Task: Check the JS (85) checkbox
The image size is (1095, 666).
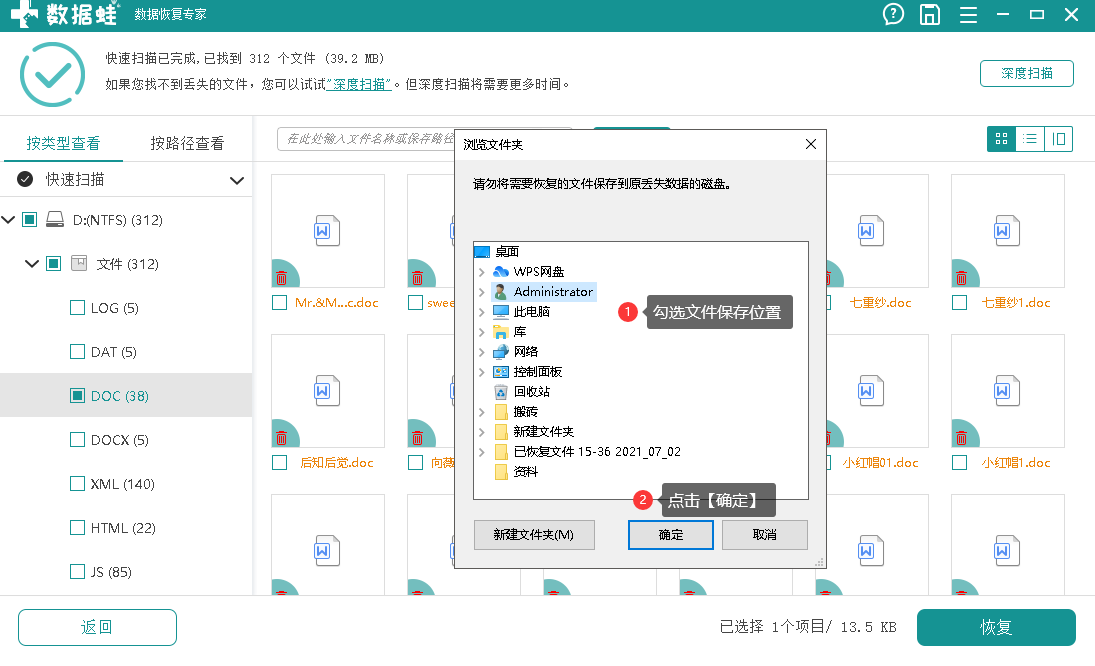Action: point(78,572)
